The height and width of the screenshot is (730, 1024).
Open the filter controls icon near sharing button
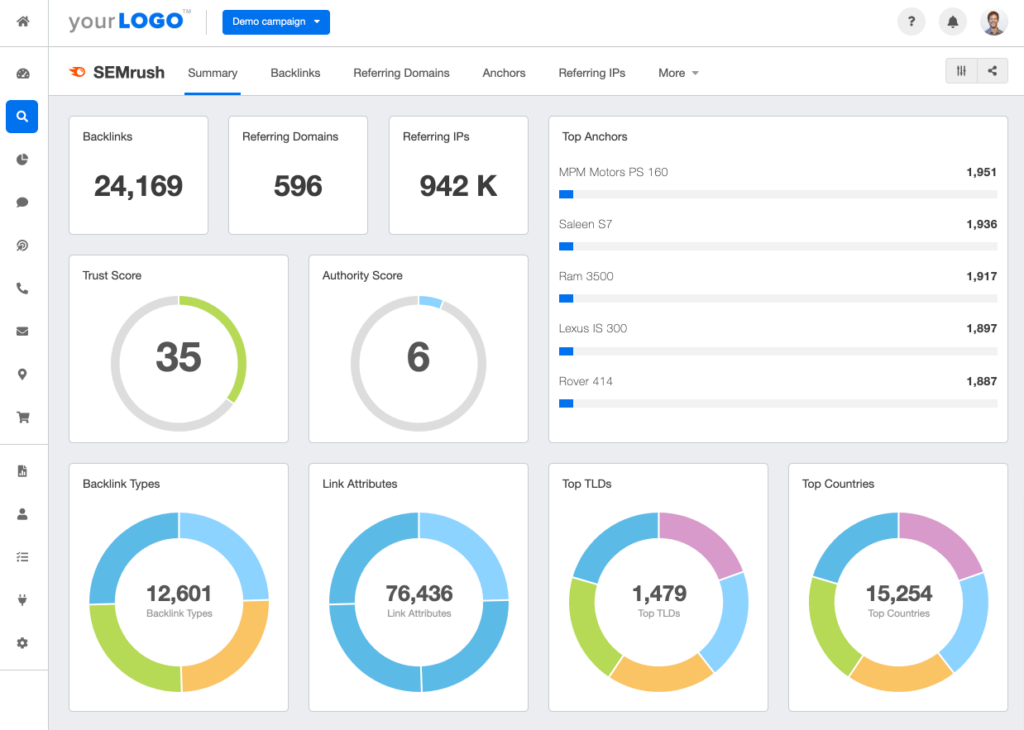[961, 71]
